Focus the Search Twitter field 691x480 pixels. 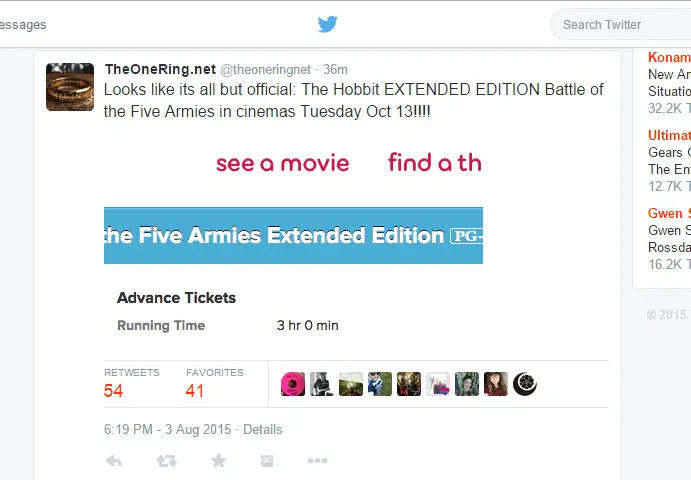pyautogui.click(x=620, y=24)
